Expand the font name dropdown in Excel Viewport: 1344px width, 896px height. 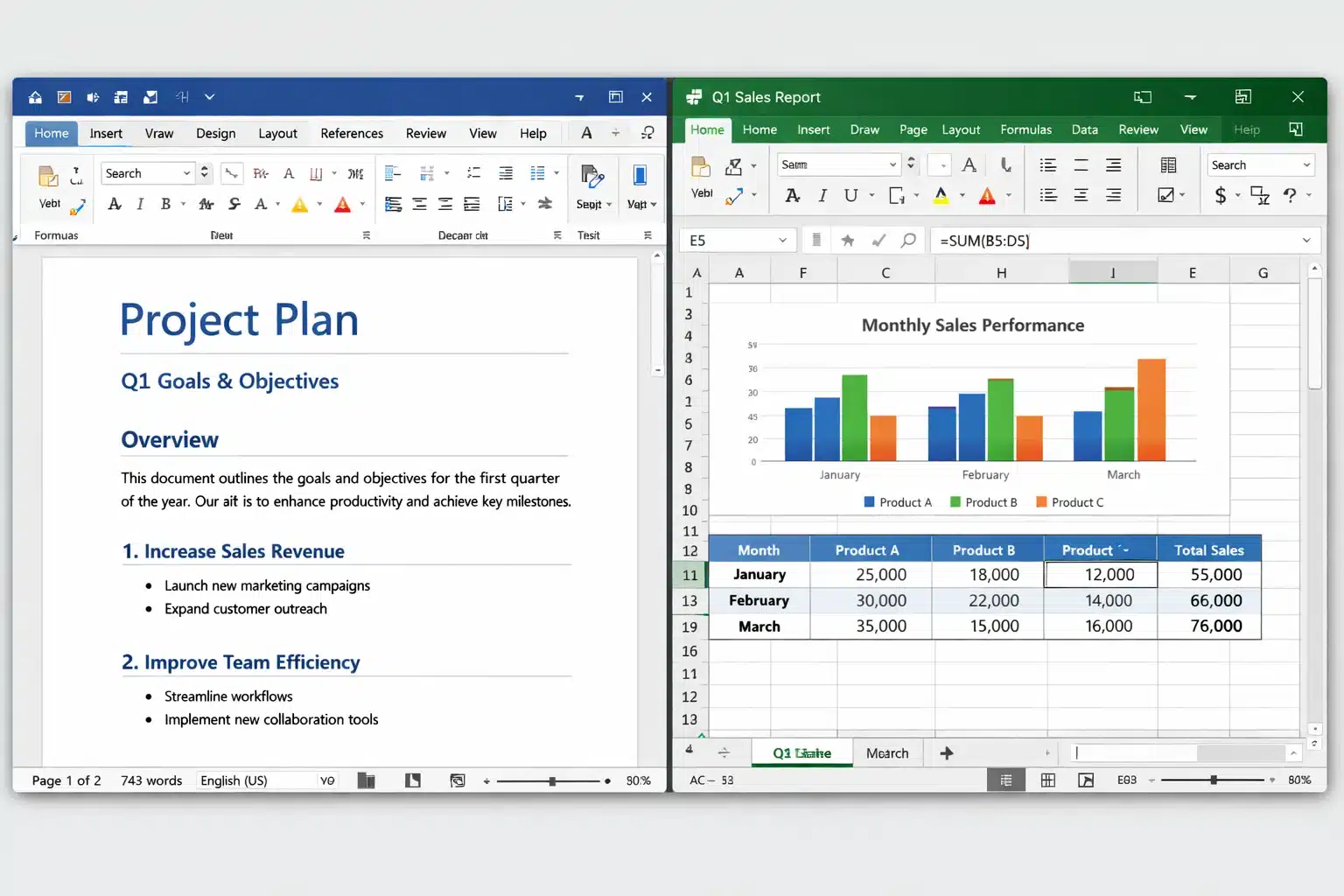pos(893,164)
